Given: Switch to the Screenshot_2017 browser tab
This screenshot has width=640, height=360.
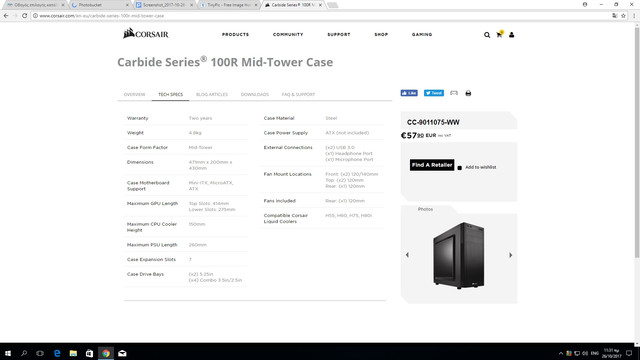Looking at the screenshot, I should coord(163,5).
